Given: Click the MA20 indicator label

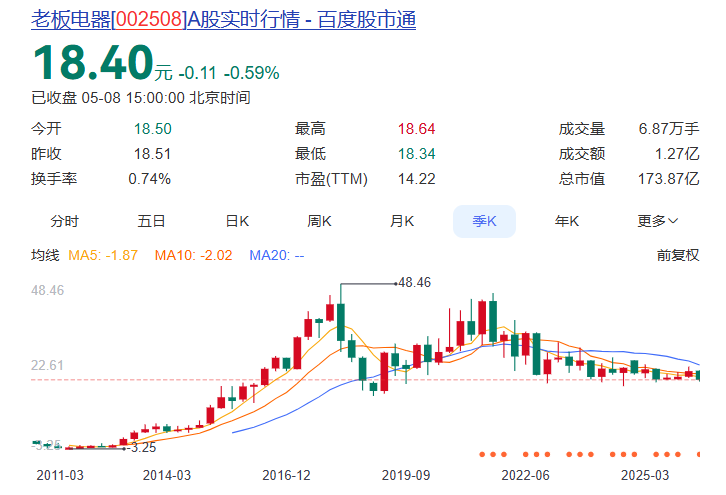Looking at the screenshot, I should (276, 255).
